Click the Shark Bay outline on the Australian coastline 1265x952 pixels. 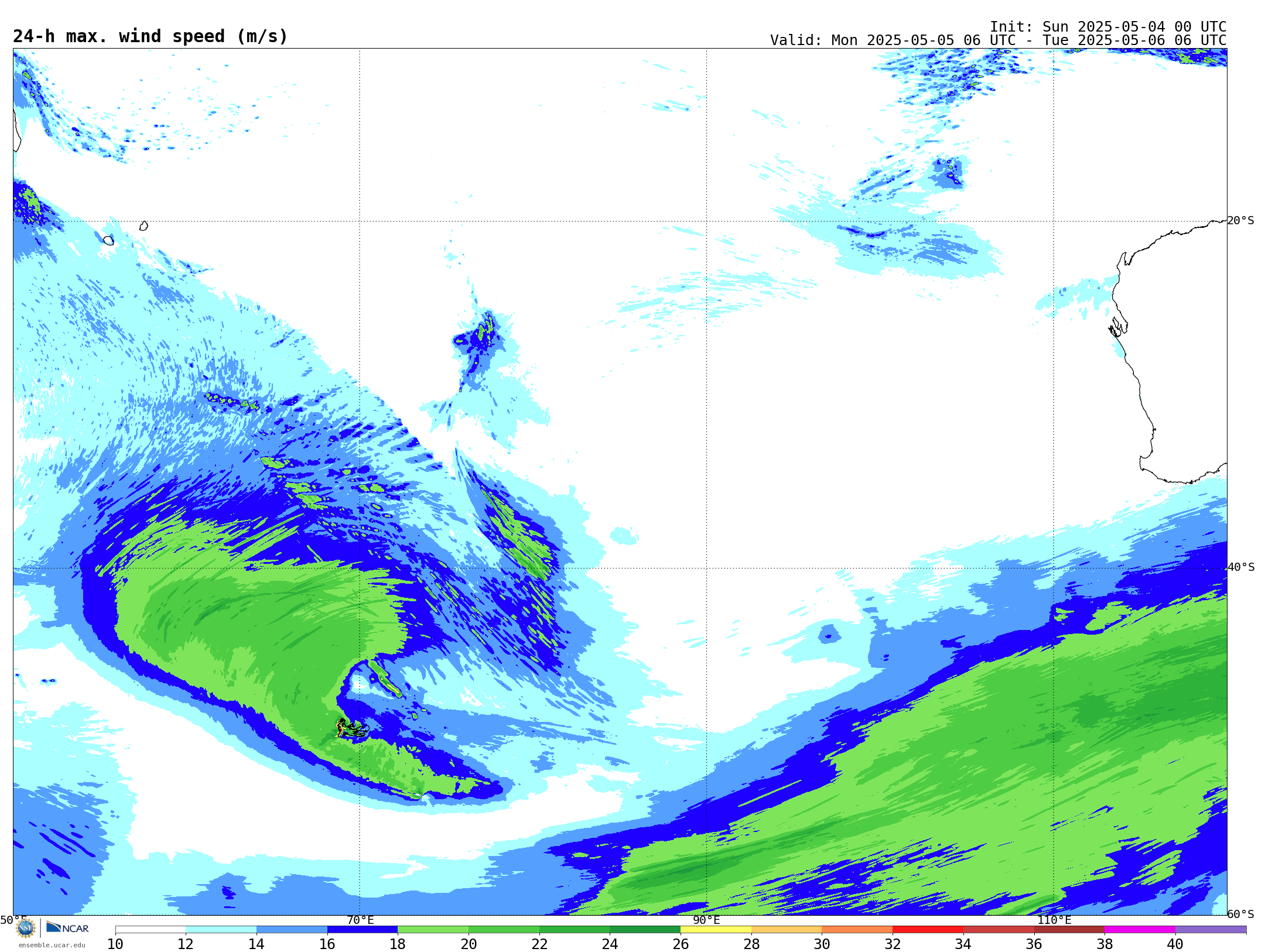click(1118, 326)
